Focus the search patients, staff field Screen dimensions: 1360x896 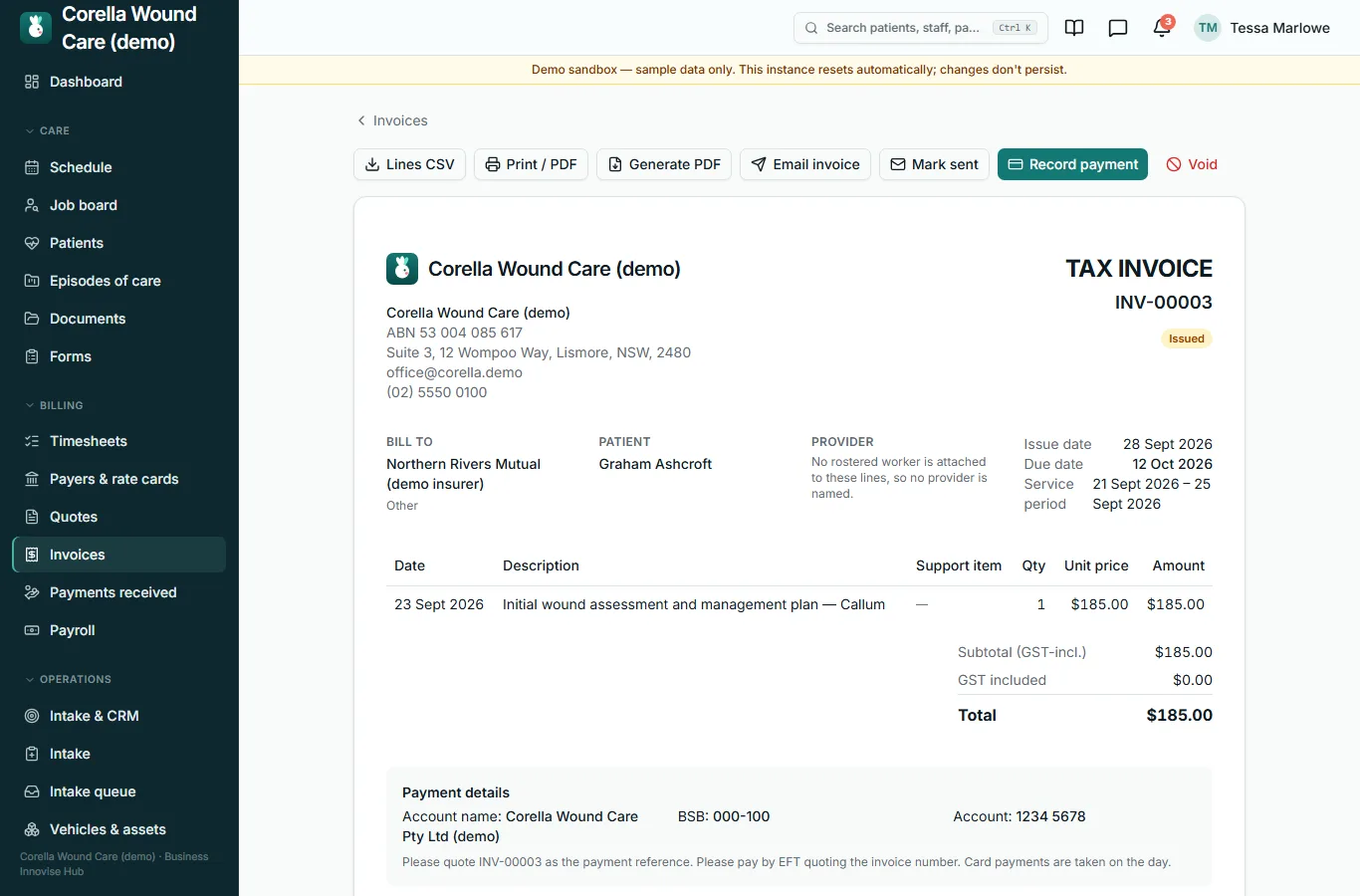coord(921,28)
